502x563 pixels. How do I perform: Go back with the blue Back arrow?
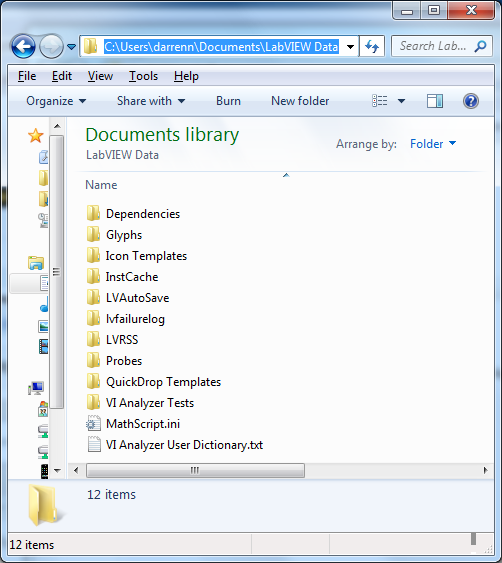pyautogui.click(x=23, y=46)
